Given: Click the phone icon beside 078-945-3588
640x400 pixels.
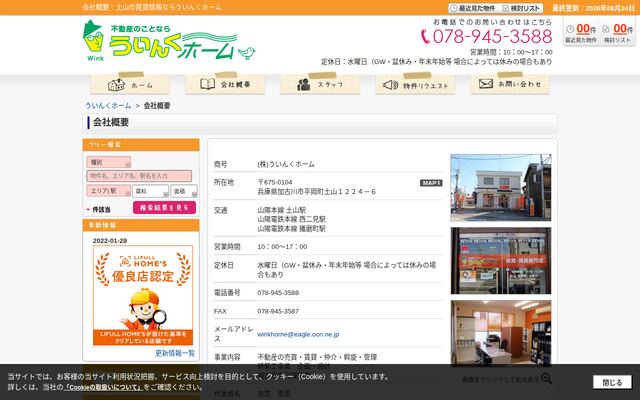Looking at the screenshot, I should pyautogui.click(x=425, y=37).
